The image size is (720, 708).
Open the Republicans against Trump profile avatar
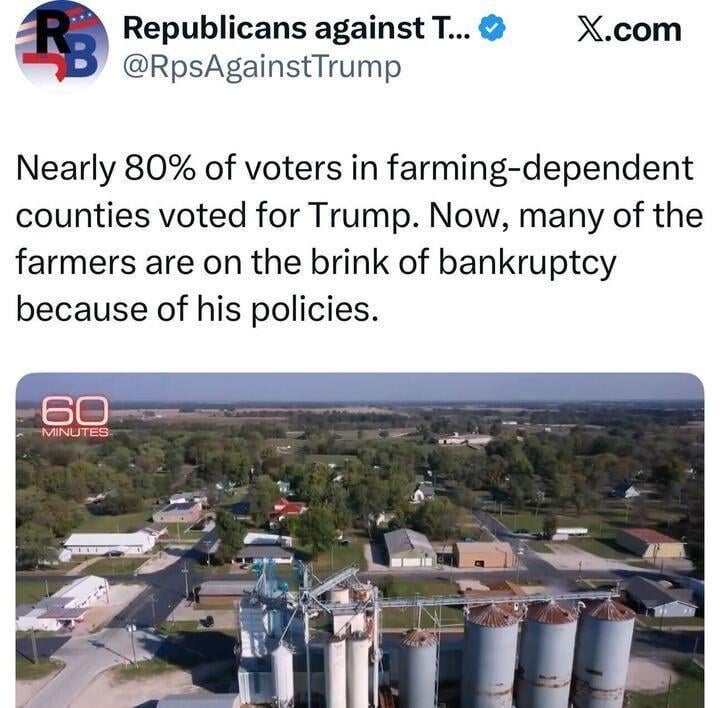(61, 44)
